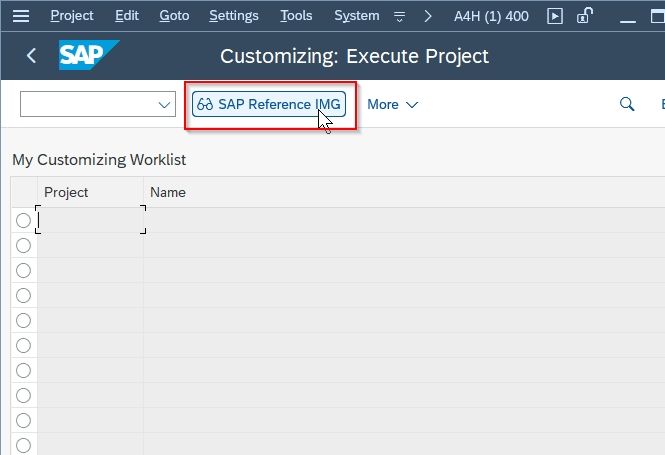Expand more menus with right chevron

pyautogui.click(x=428, y=16)
